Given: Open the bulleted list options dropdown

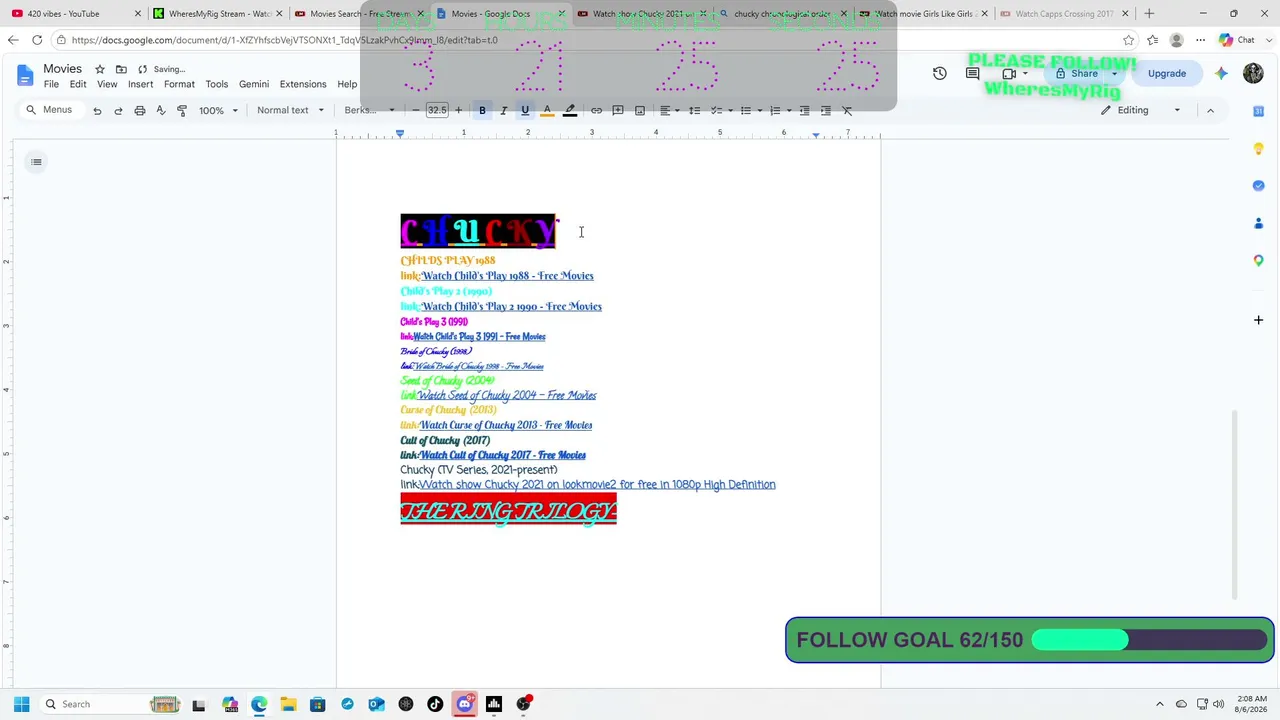Looking at the screenshot, I should coord(750,110).
